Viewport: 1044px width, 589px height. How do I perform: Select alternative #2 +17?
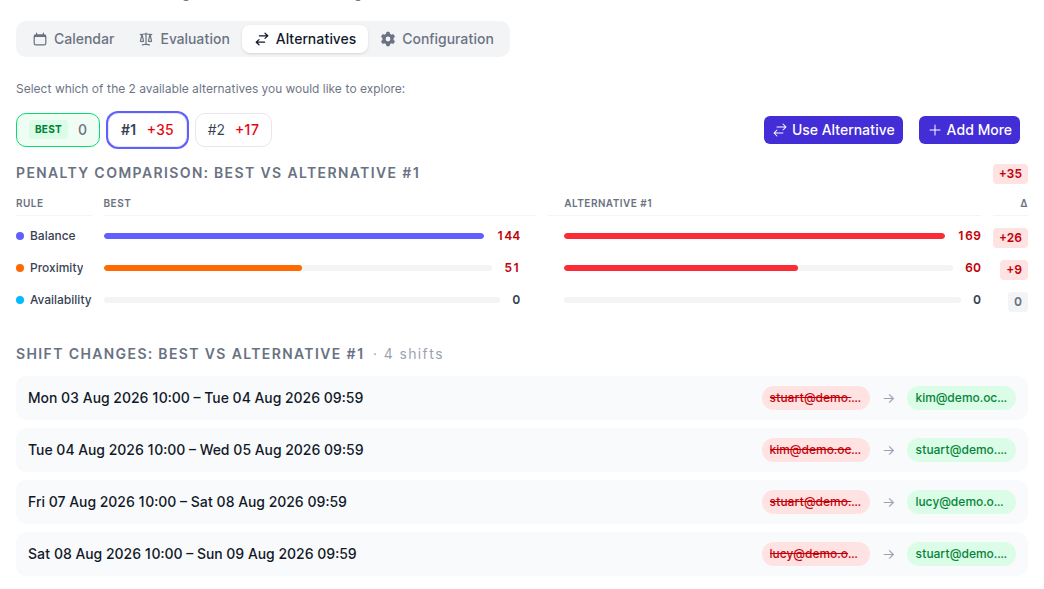click(x=233, y=130)
